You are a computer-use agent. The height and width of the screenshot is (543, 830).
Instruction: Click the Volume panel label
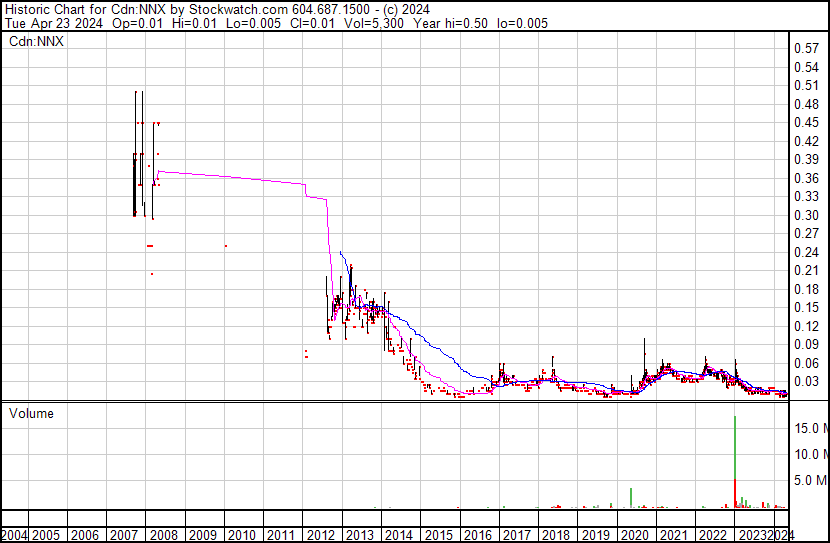(31, 413)
